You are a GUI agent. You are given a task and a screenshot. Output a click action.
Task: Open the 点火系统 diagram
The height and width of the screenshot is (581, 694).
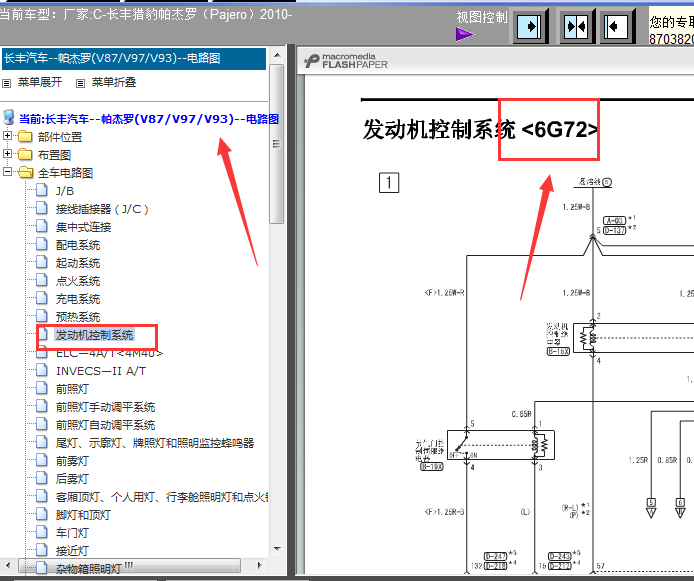[78, 281]
